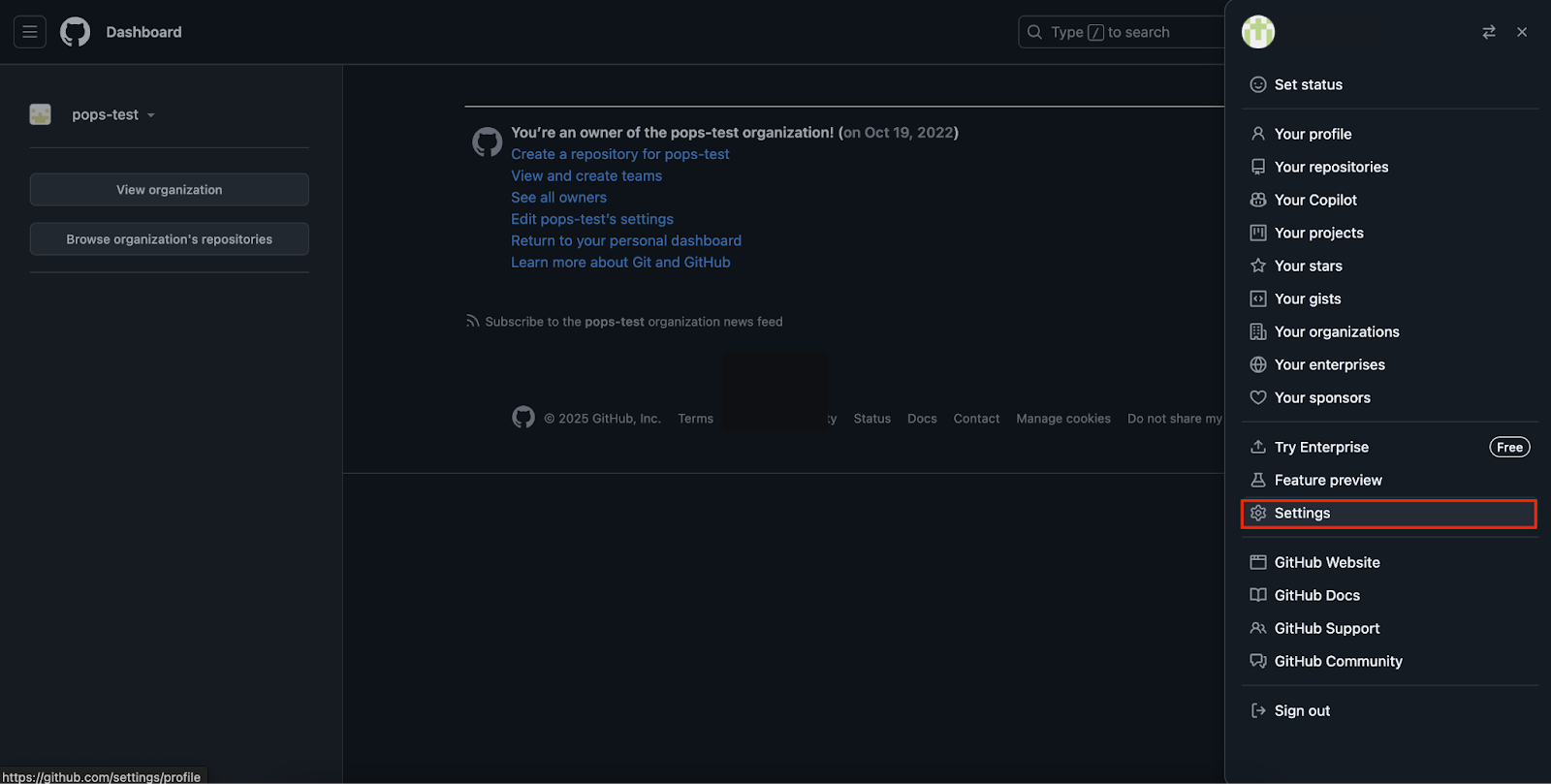Click the RSS feed icon
Screen dimensions: 1551x784
coord(473,321)
